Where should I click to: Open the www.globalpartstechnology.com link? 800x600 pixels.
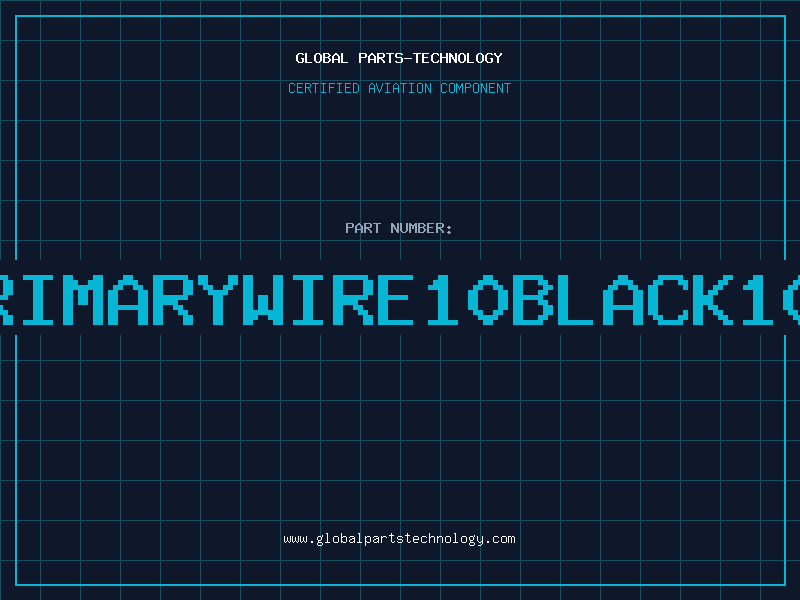pos(399,539)
